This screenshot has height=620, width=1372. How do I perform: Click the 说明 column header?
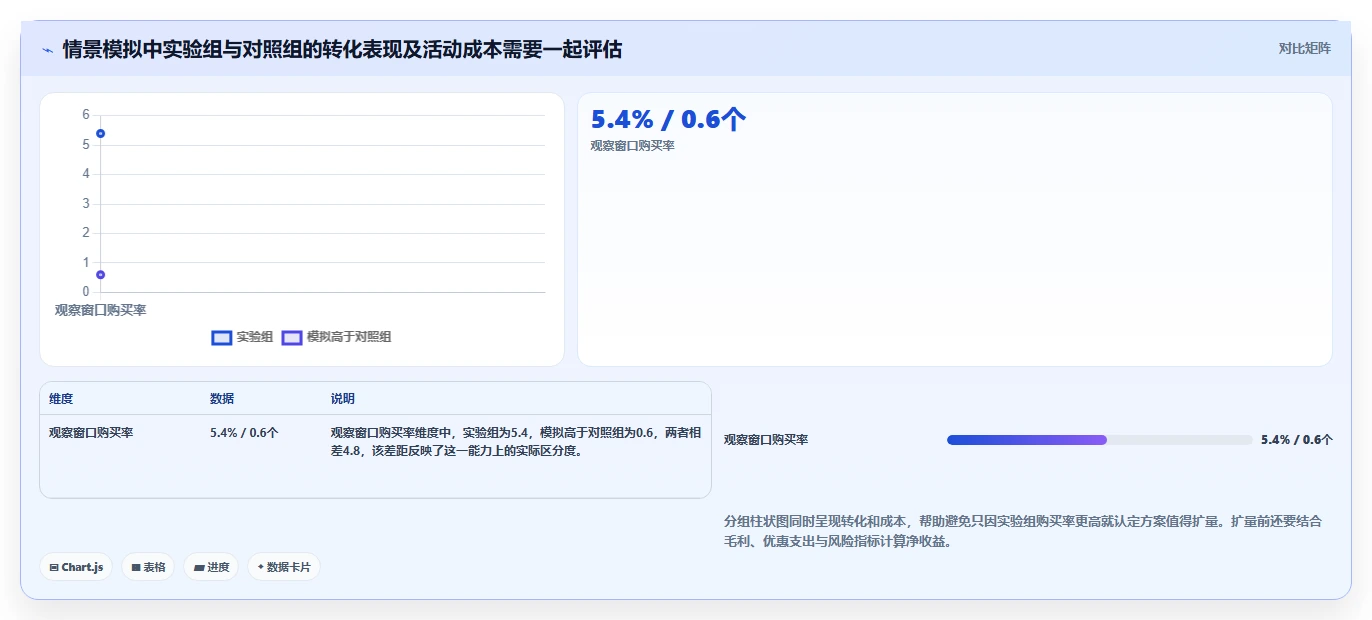(343, 399)
